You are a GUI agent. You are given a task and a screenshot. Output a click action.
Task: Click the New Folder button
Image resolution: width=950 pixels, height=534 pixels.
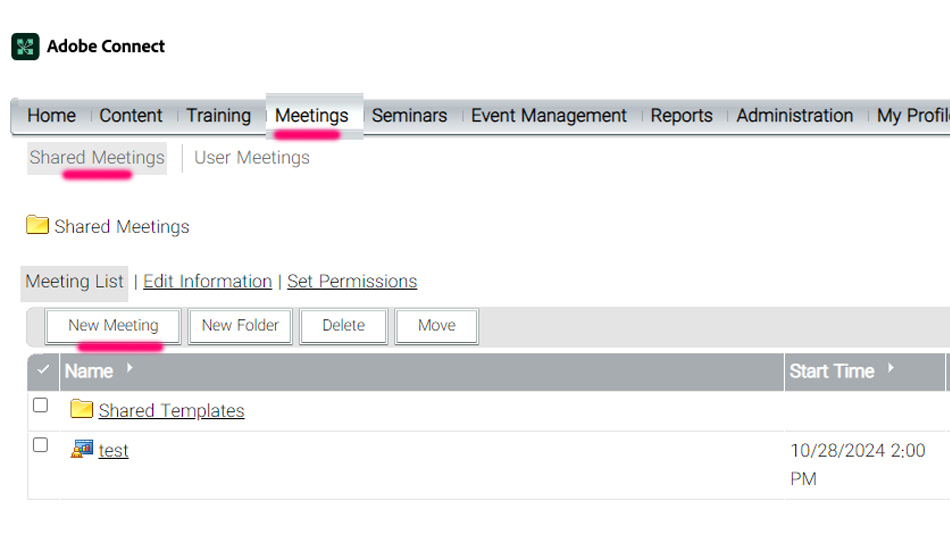(241, 326)
